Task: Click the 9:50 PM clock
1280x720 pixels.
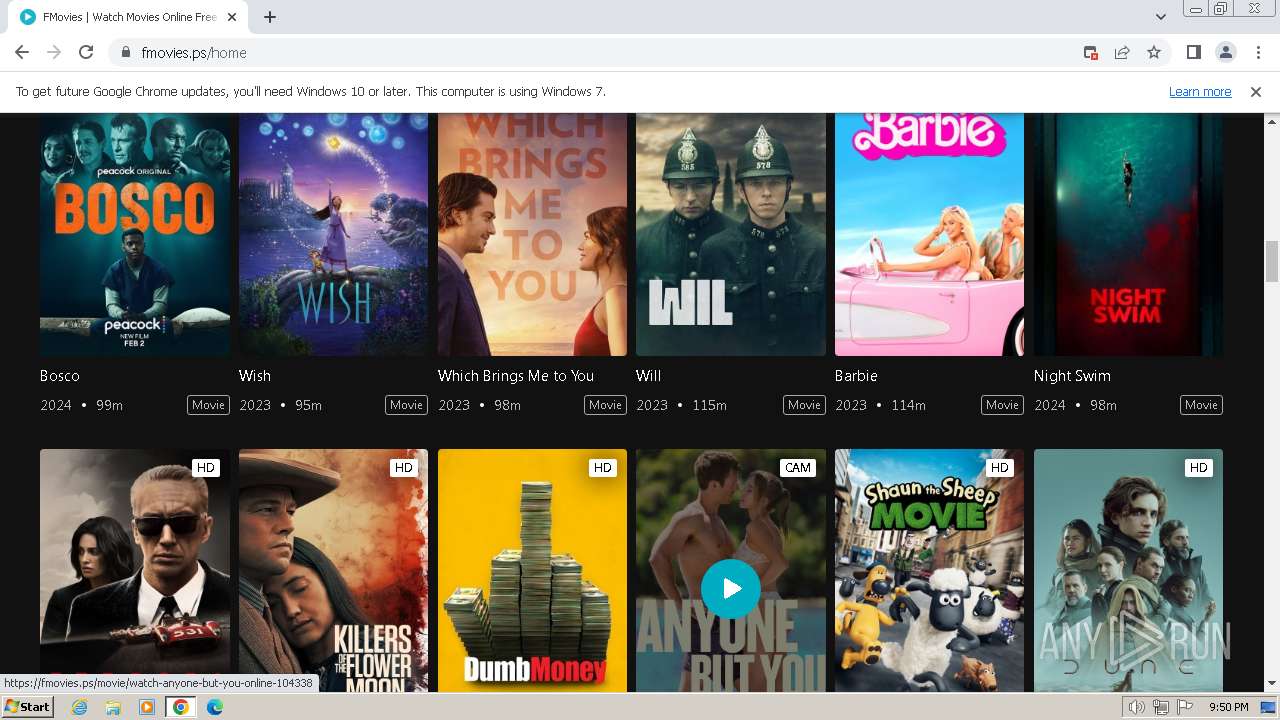Action: (x=1229, y=707)
